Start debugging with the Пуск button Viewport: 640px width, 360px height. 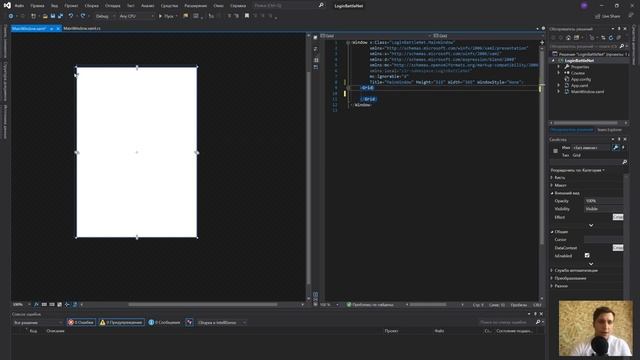coord(167,16)
